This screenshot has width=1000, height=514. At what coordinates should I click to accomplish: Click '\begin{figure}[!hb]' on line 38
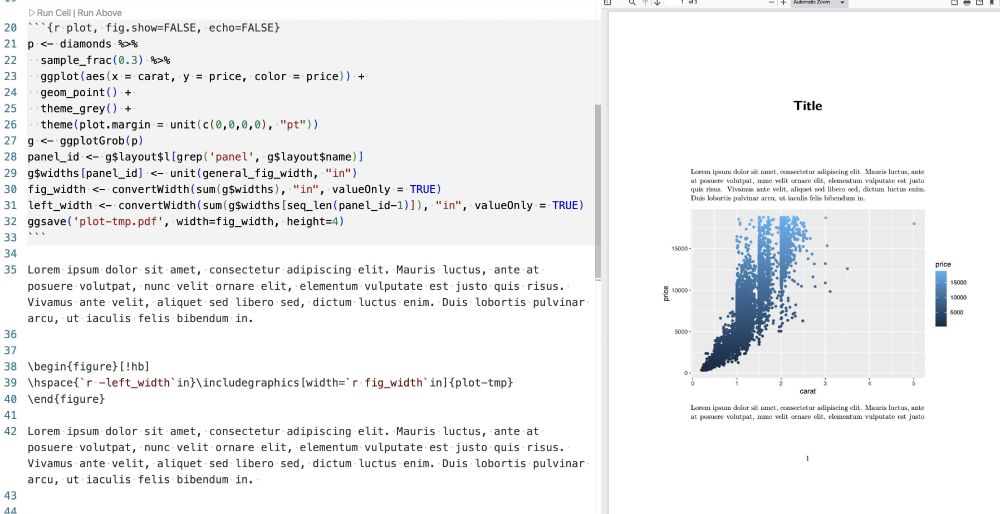pyautogui.click(x=88, y=367)
